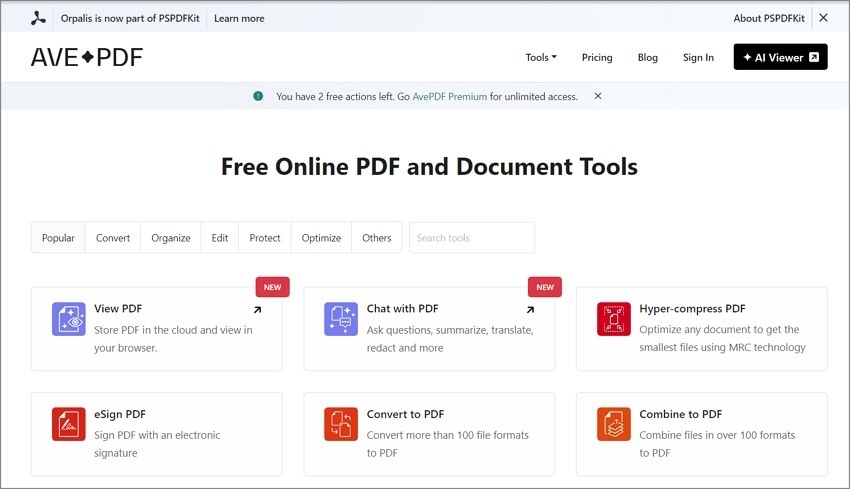
Task: Click 'Combine files in over 100 formats' text
Action: coord(717,444)
